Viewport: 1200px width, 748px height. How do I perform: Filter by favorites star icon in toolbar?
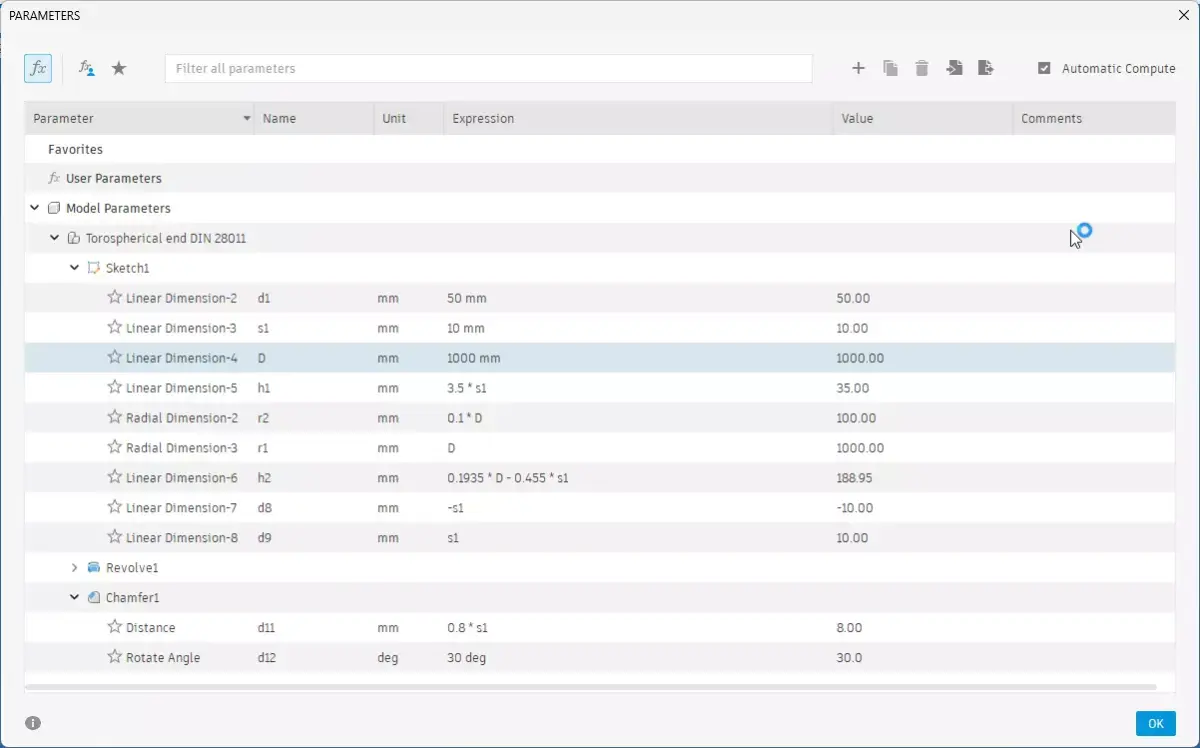119,68
